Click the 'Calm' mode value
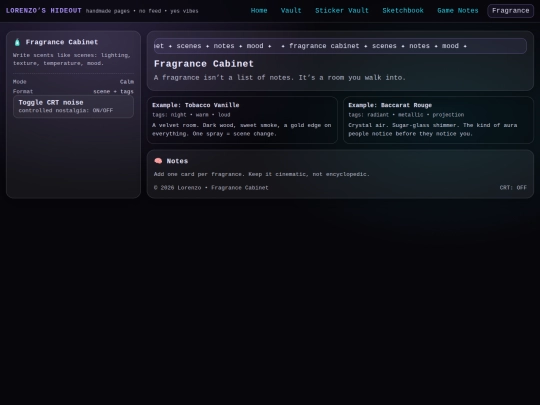The image size is (540, 405). coord(127,82)
